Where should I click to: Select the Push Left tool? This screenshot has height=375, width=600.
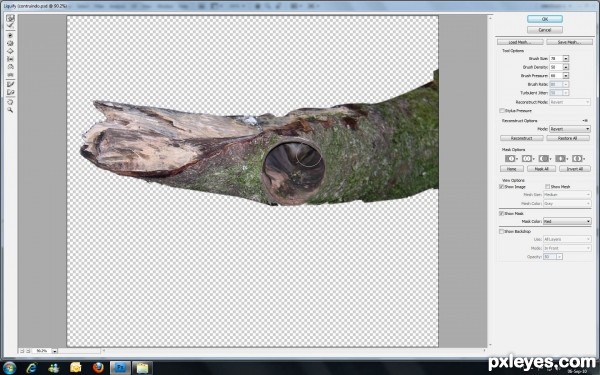[10, 59]
